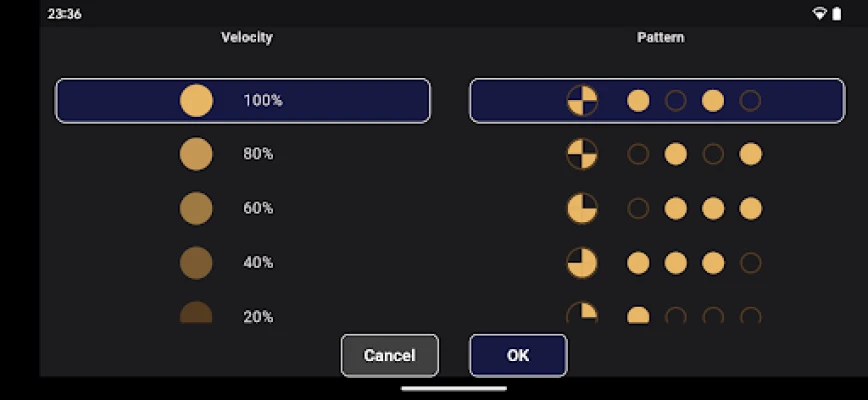868x400 pixels.
Task: Tap the Wi-Fi icon in the status bar
Action: click(820, 14)
